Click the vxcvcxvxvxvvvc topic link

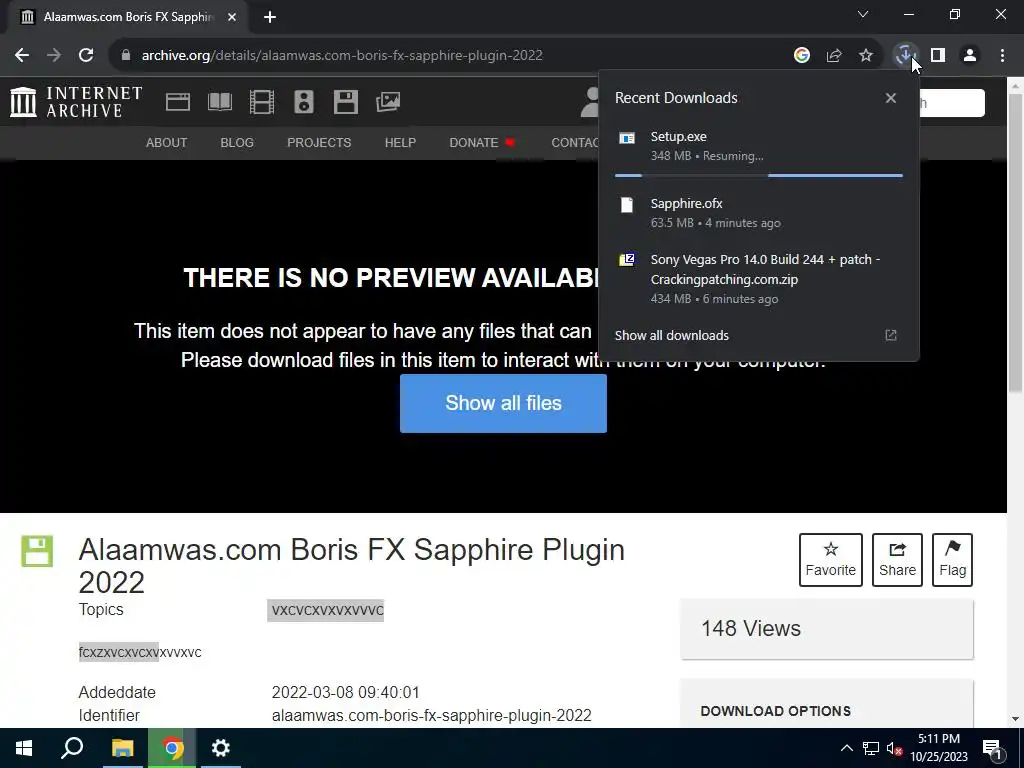click(327, 611)
